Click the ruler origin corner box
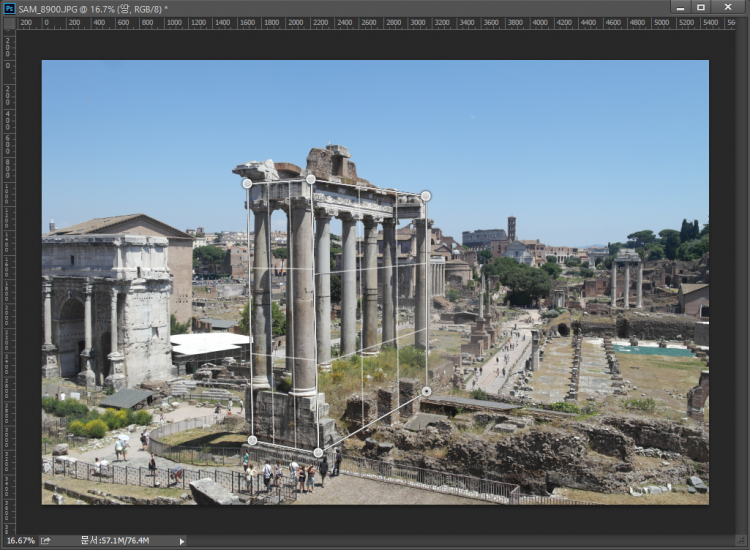Viewport: 750px width, 550px height. pos(8,23)
